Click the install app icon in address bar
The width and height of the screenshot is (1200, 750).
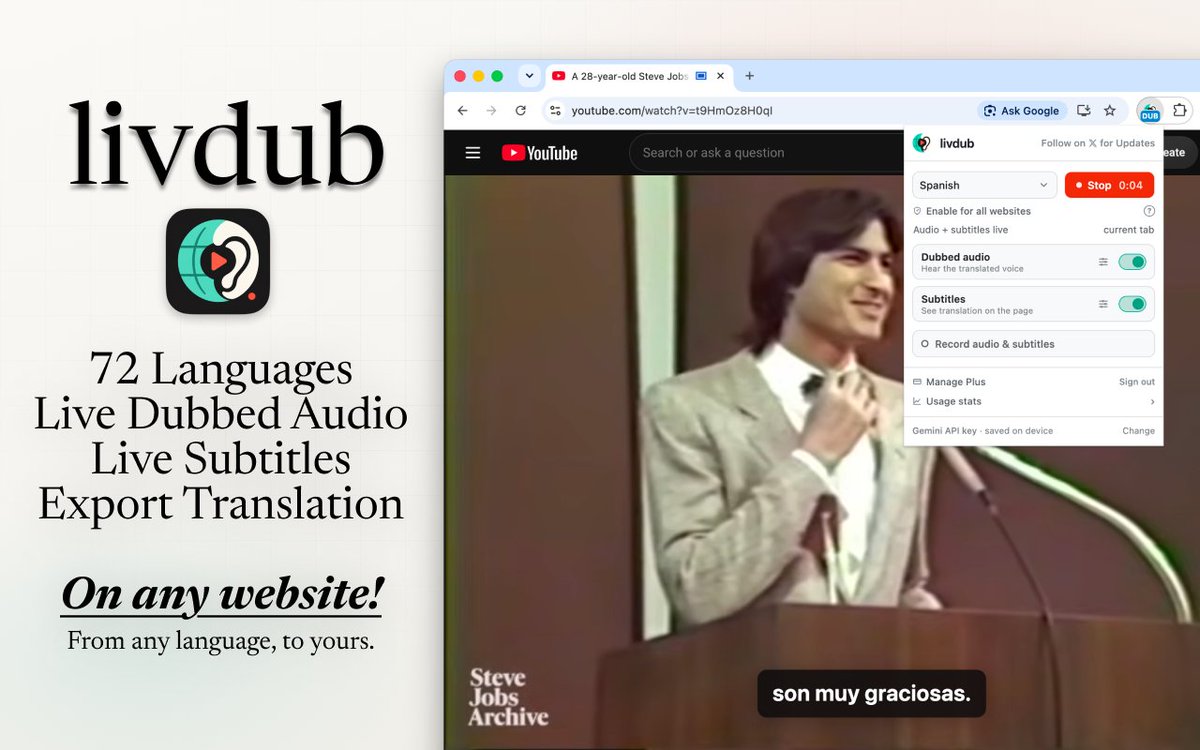click(x=1083, y=110)
